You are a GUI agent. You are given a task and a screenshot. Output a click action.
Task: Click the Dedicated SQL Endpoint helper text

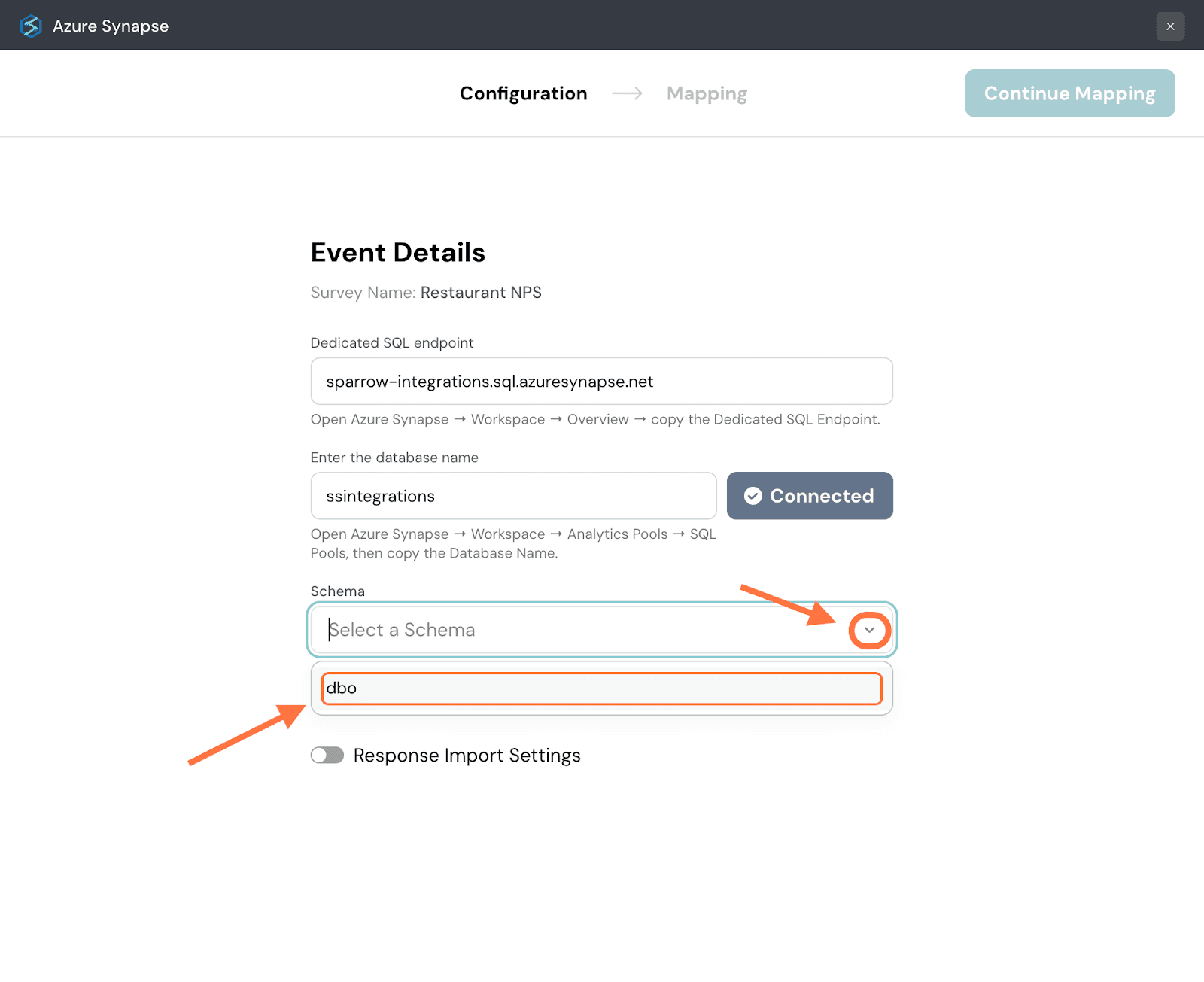pyautogui.click(x=595, y=419)
